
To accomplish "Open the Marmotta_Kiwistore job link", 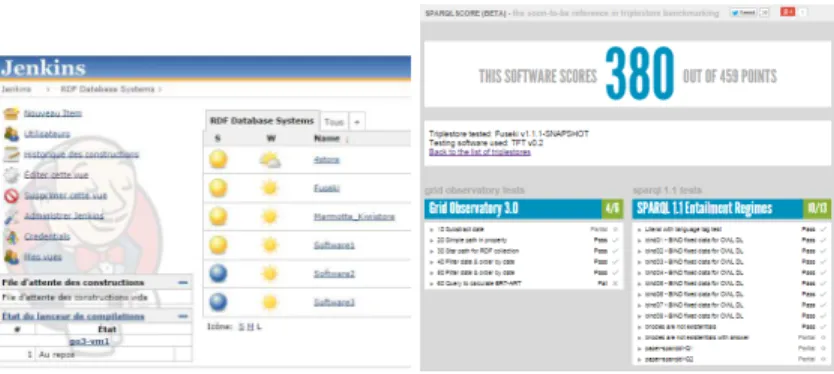I will point(354,217).
